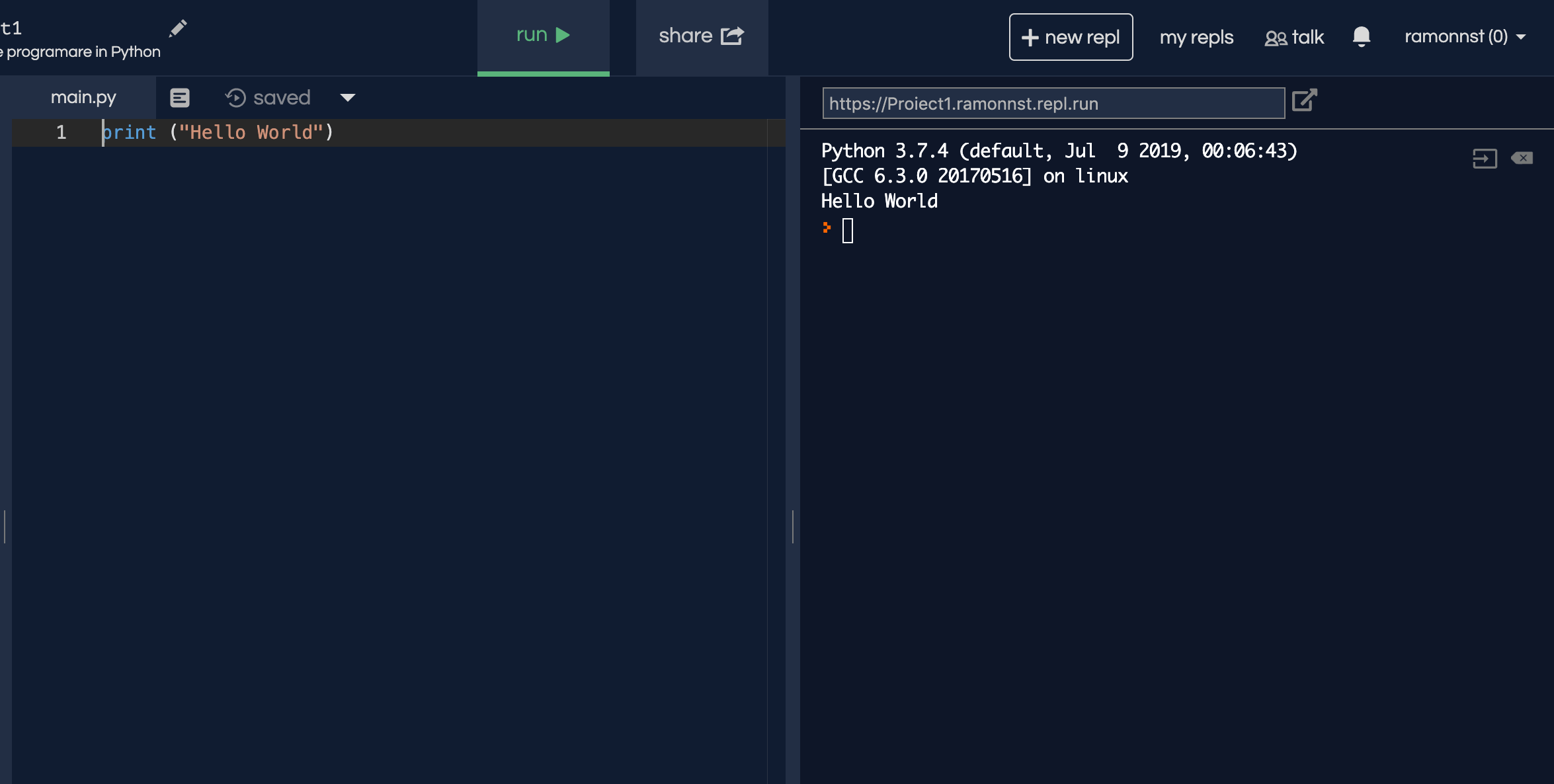Click the left sidebar collapse handle
Viewport: 1554px width, 784px height.
(5, 526)
